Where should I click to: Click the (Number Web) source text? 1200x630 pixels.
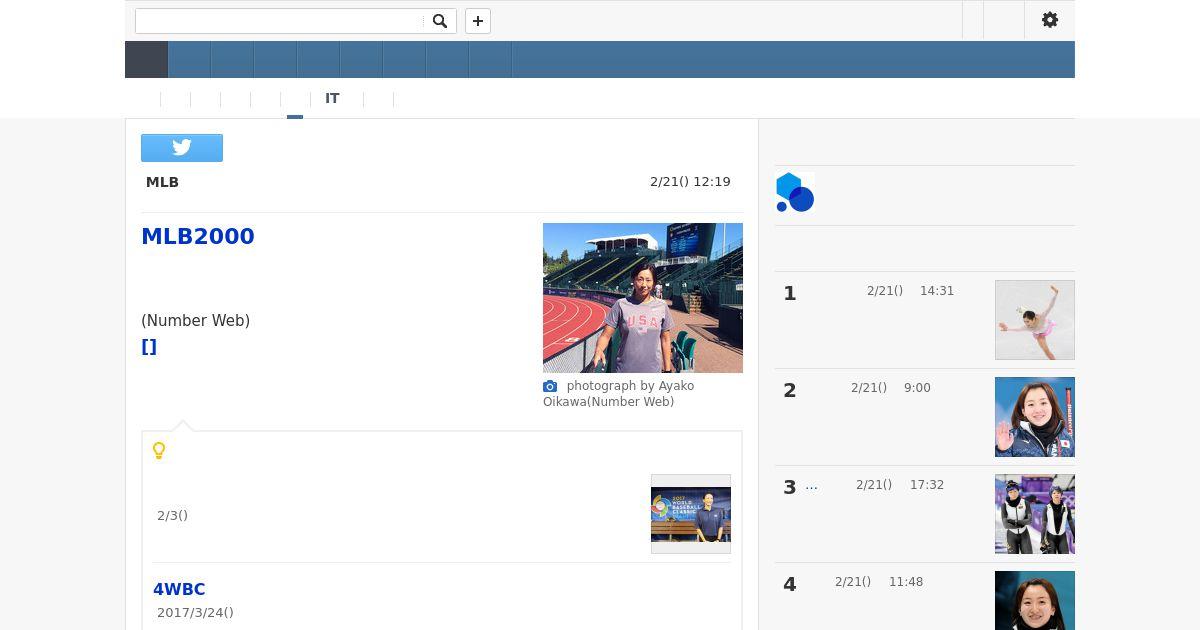tap(196, 321)
